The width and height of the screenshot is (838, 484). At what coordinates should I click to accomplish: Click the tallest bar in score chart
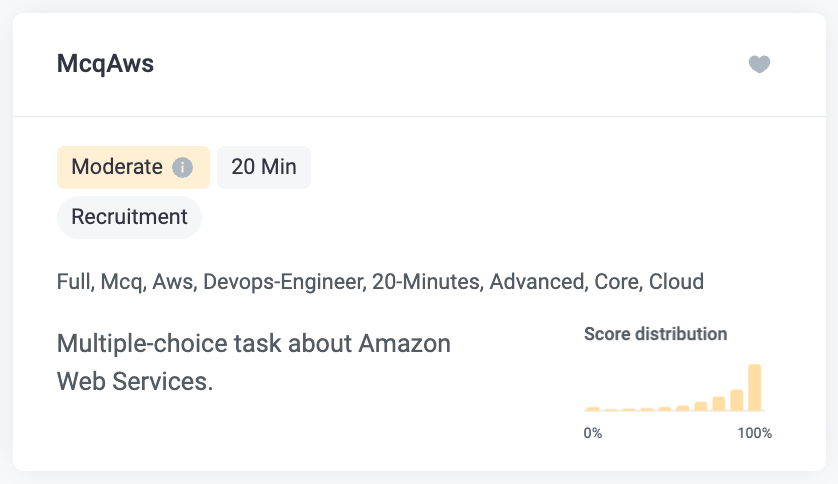[x=755, y=388]
